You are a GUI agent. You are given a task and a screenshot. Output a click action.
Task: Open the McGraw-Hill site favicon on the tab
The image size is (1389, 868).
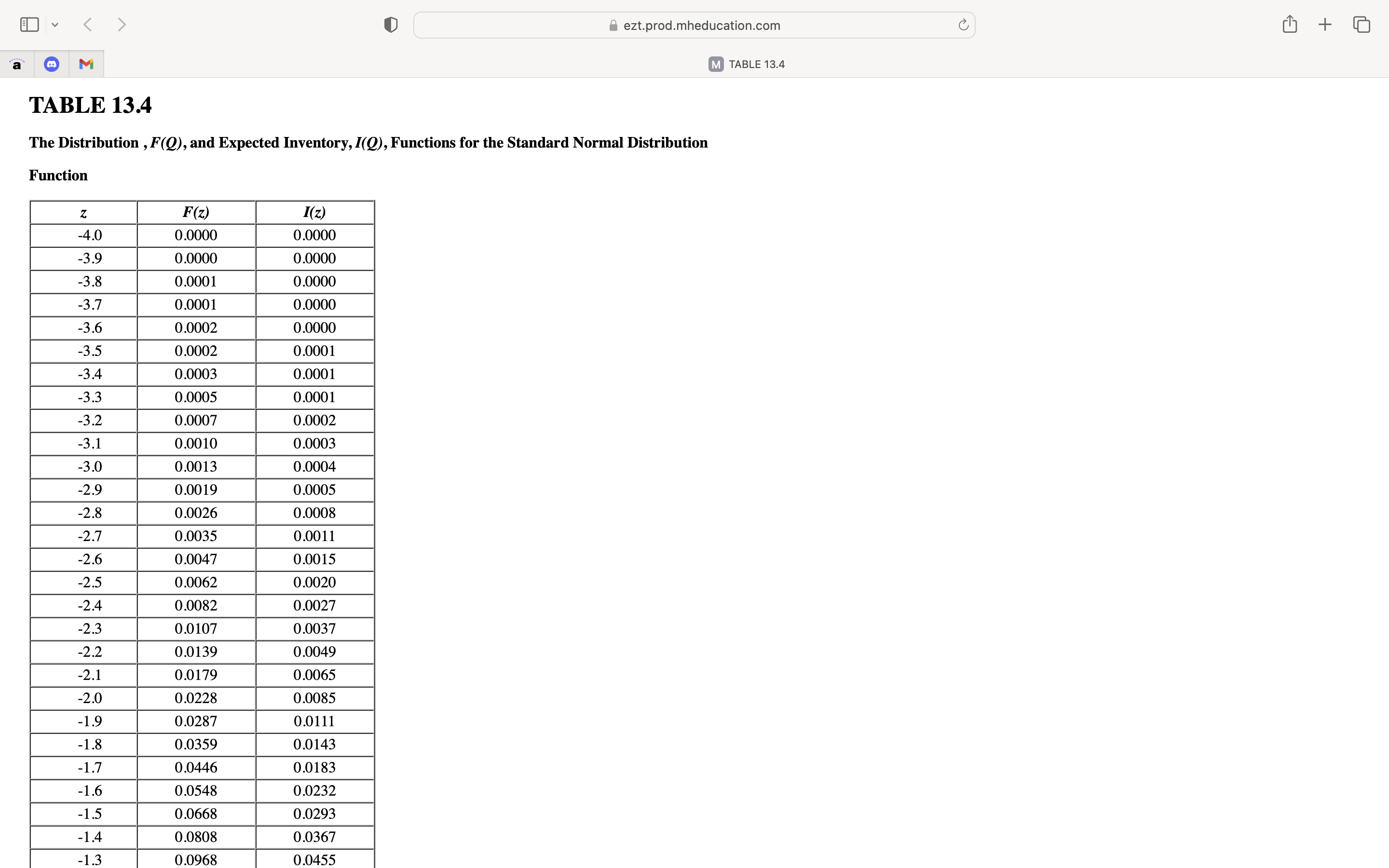click(x=715, y=64)
